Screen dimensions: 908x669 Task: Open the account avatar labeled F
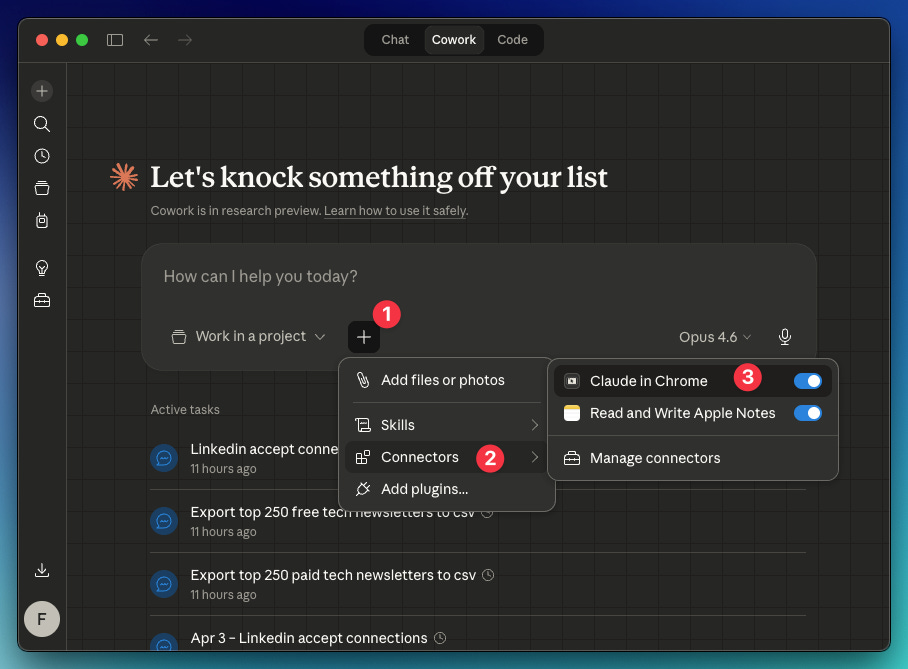coord(42,619)
